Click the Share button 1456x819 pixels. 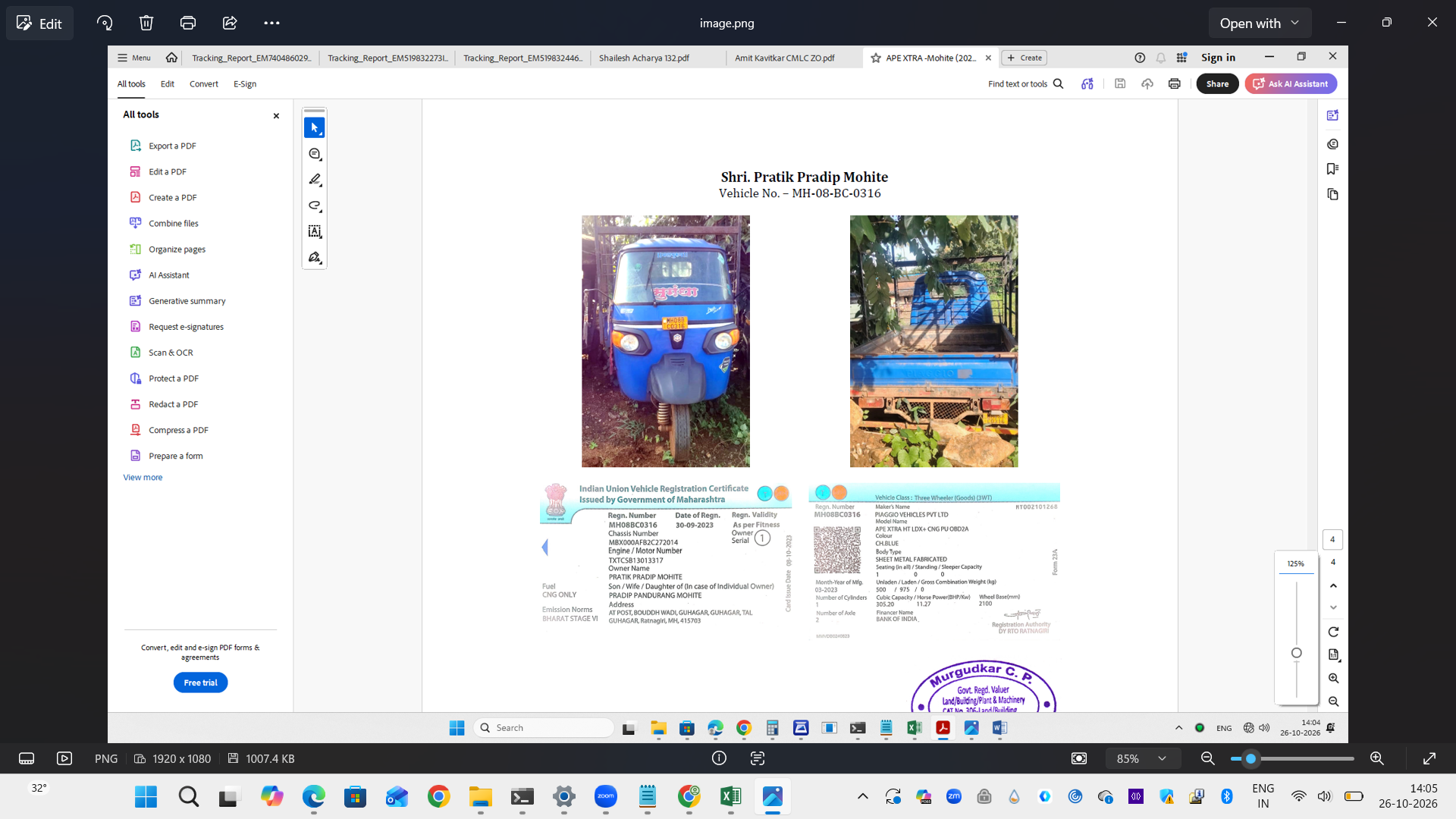[x=1217, y=84]
